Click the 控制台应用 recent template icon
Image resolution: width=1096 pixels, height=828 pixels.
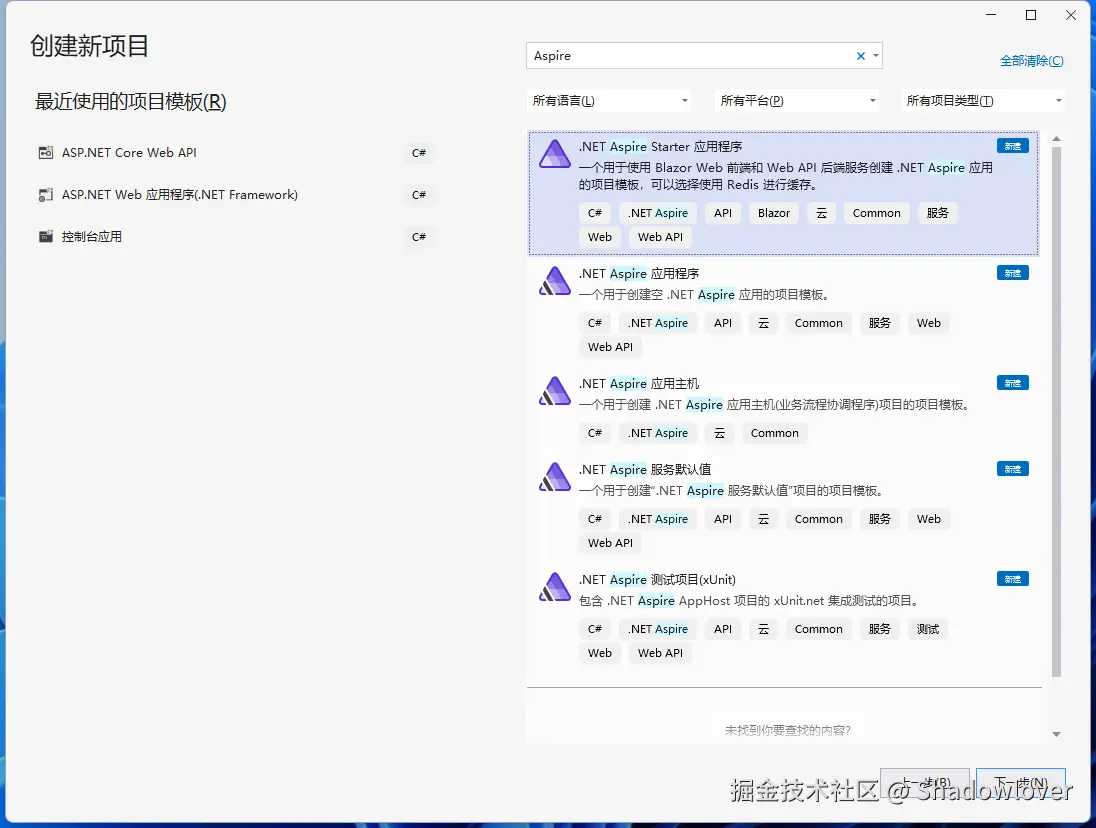45,236
